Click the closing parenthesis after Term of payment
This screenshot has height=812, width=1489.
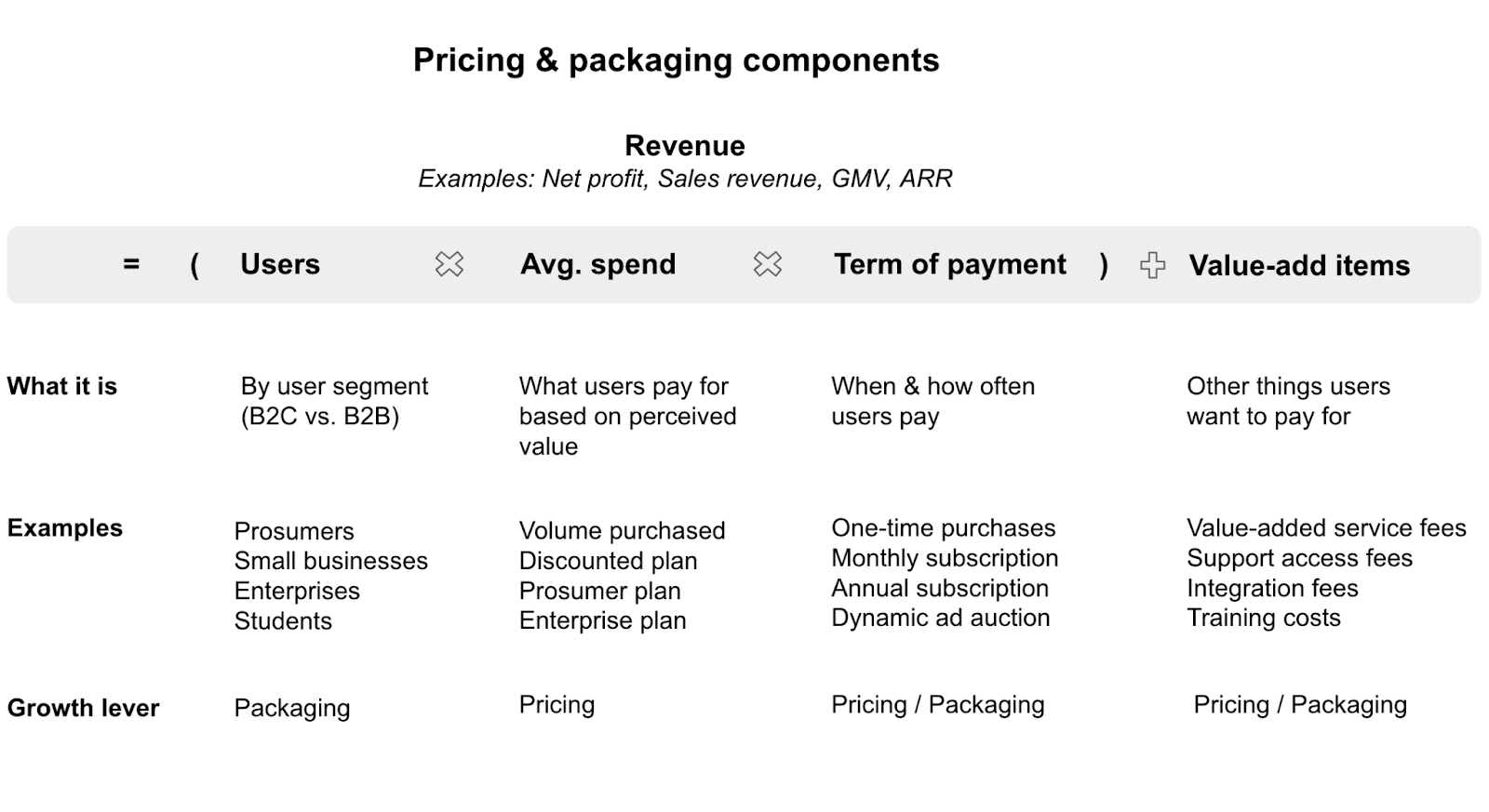tap(1104, 265)
